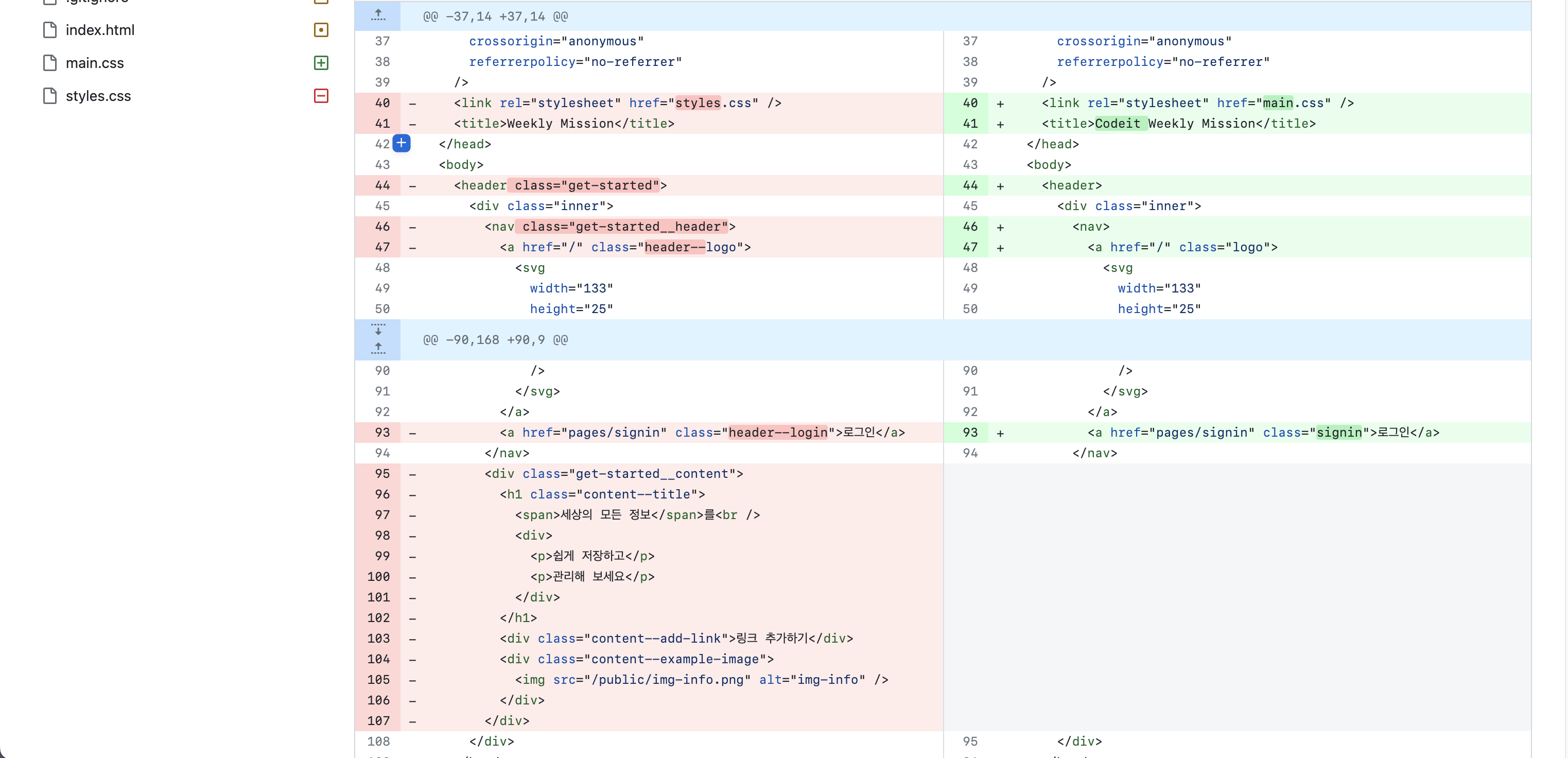
Task: Click the removed status icon beside styles.css
Action: click(x=321, y=96)
